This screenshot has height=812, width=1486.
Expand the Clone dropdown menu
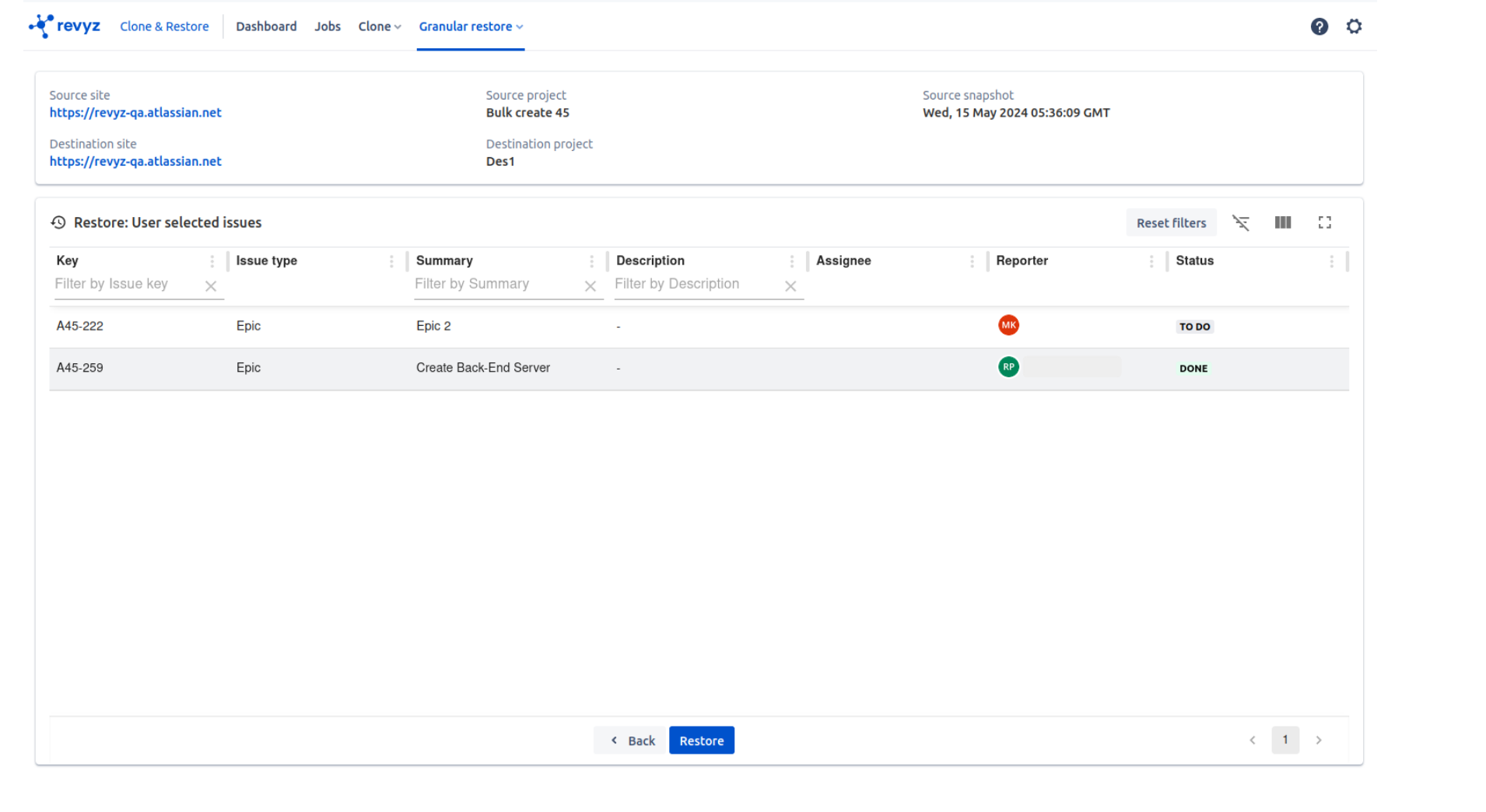380,26
